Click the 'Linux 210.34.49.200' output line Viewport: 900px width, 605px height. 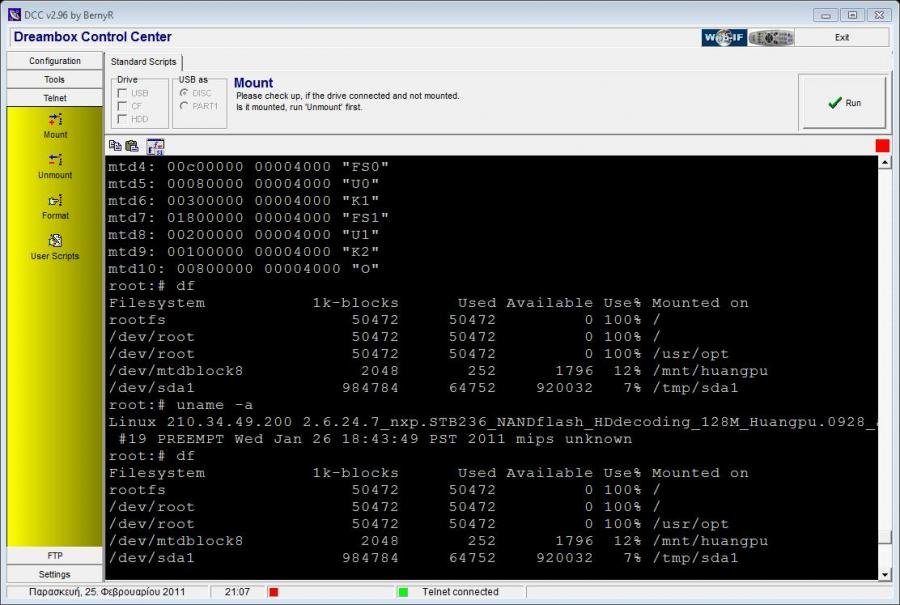click(492, 422)
